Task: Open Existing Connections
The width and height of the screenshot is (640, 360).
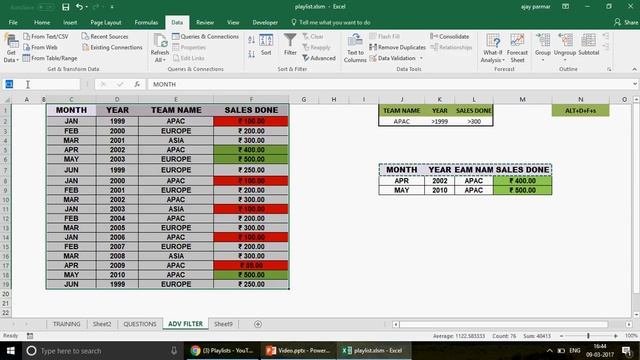Action: coord(112,47)
